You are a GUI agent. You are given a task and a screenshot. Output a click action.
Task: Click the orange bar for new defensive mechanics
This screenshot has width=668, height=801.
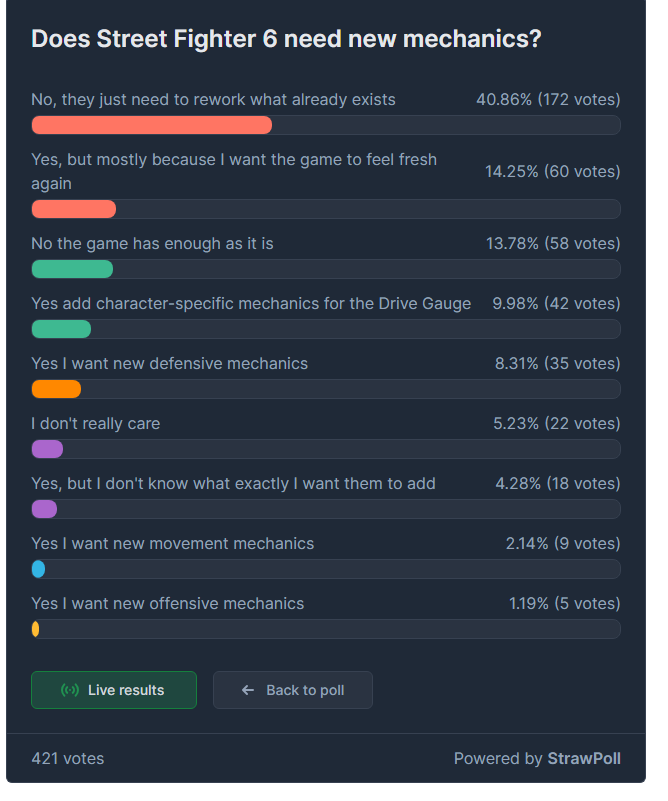click(x=56, y=389)
